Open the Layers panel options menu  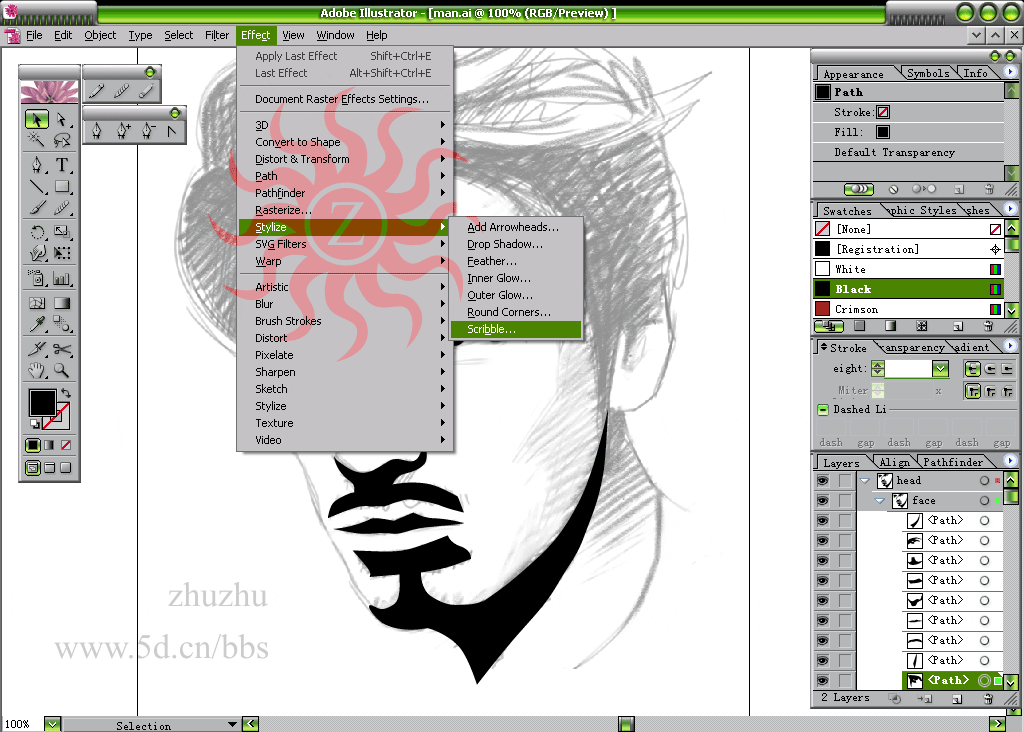click(1010, 460)
